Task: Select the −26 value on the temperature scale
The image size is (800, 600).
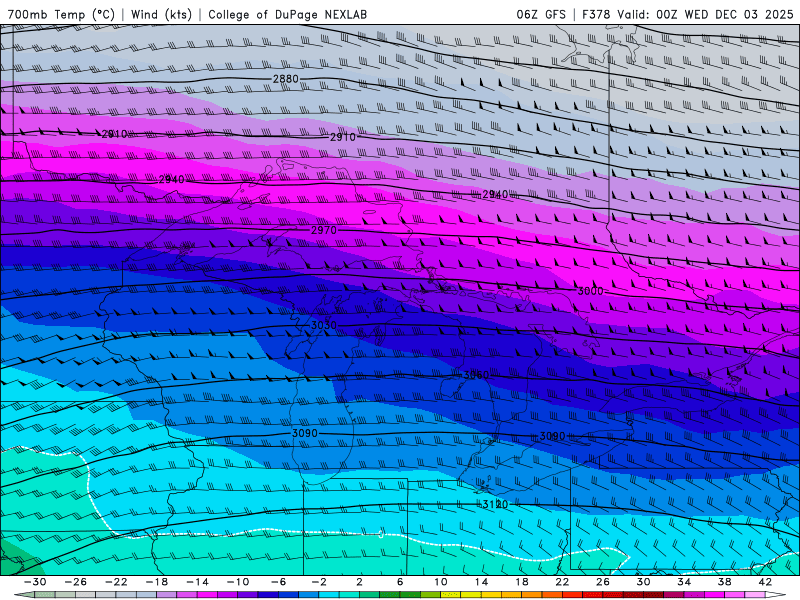Action: pos(76,582)
